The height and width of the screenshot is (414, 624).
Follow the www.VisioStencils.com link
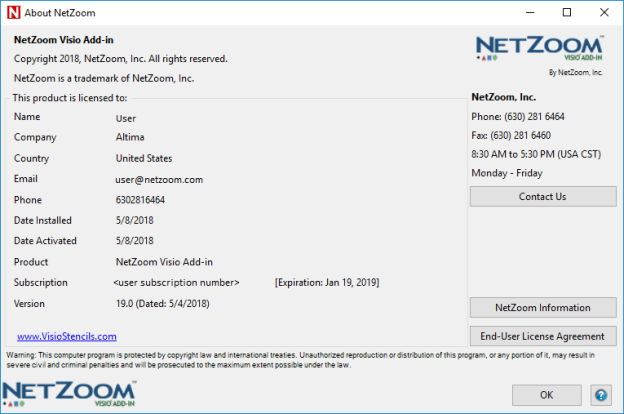pos(67,336)
